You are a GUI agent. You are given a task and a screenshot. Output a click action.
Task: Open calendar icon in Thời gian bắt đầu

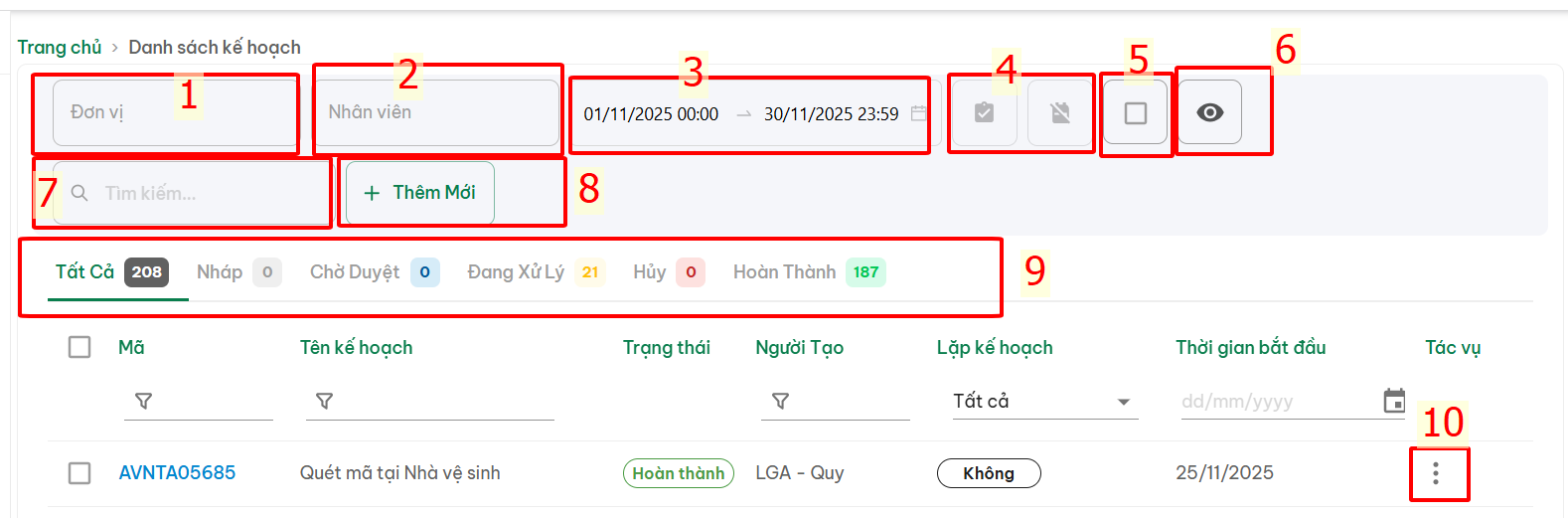coord(1394,401)
